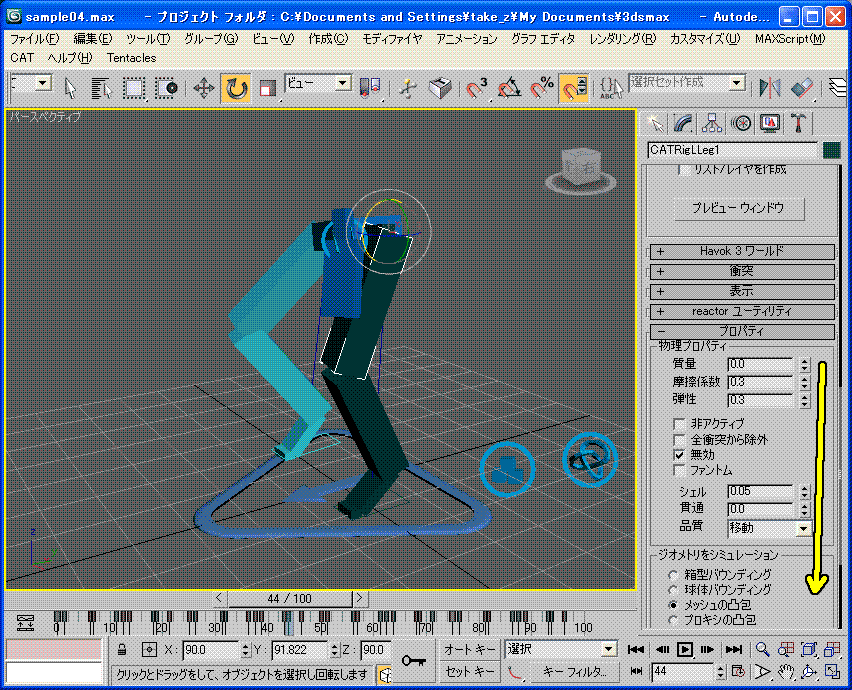The image size is (852, 690).
Task: Expand the Havok 3 ワールド rollout
Action: pos(743,252)
